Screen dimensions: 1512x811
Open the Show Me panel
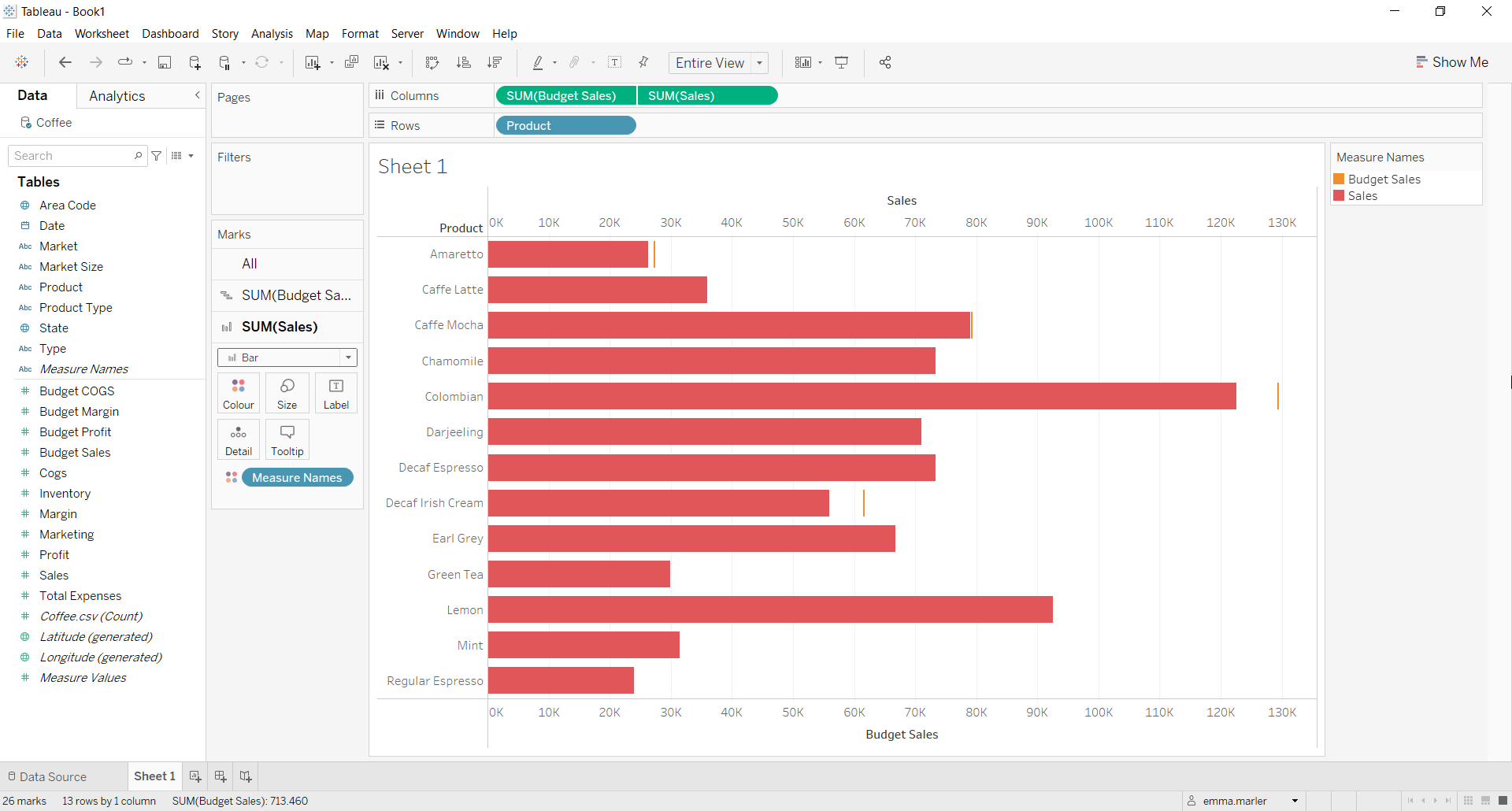pyautogui.click(x=1453, y=61)
